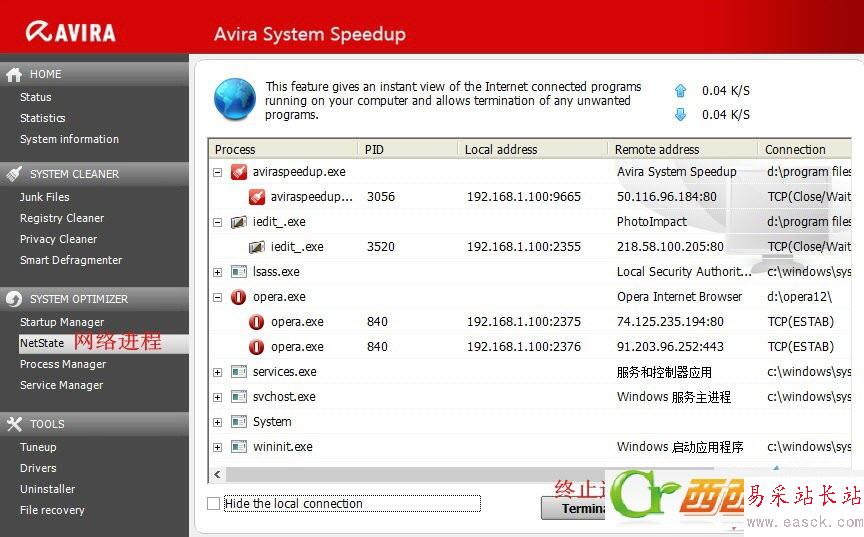
Task: Sort by Process column header
Action: (283, 149)
